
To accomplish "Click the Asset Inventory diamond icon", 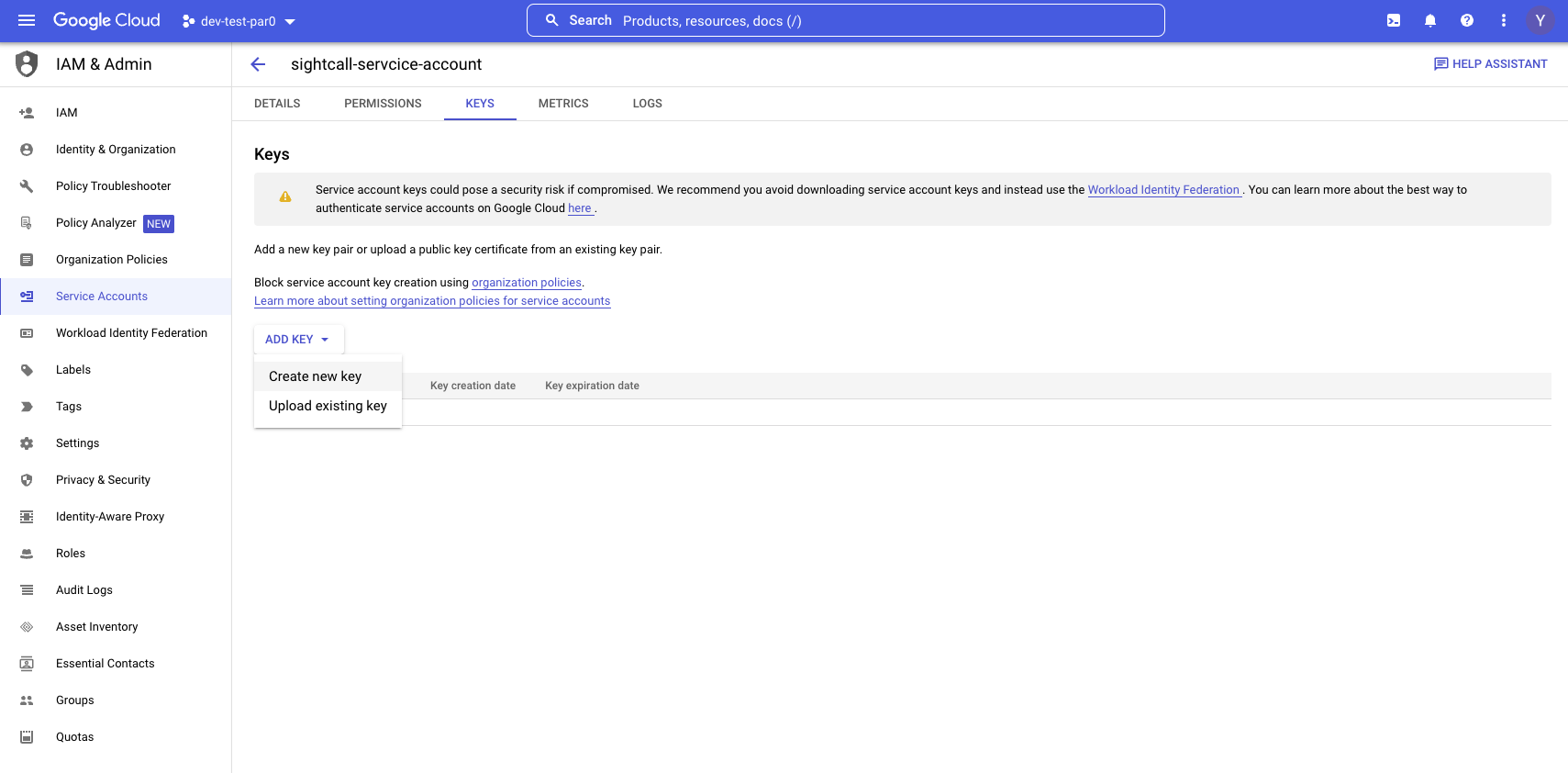I will click(x=27, y=627).
